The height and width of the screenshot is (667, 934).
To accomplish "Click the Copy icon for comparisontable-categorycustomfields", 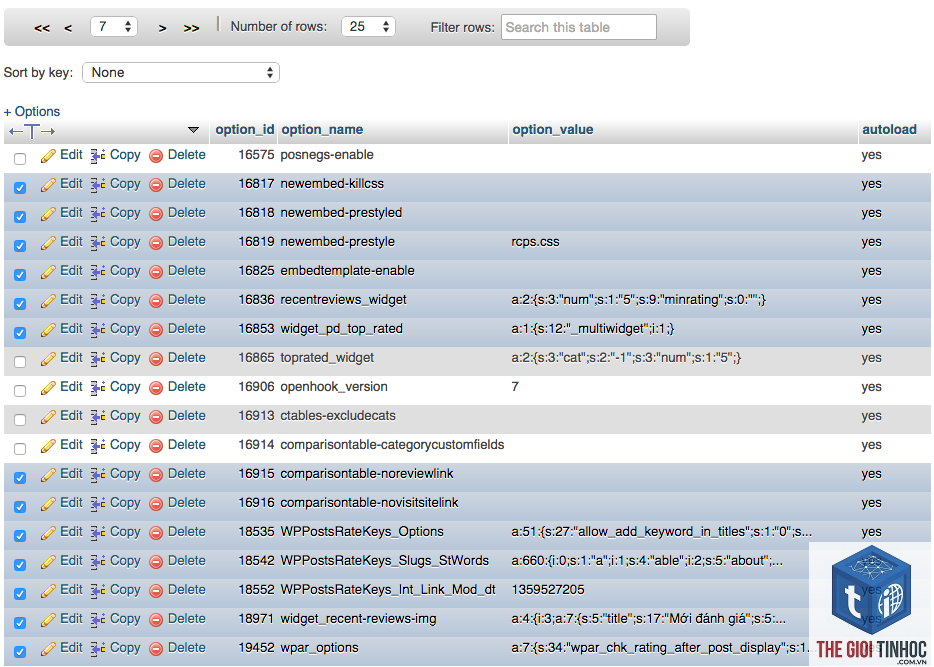I will coord(98,446).
